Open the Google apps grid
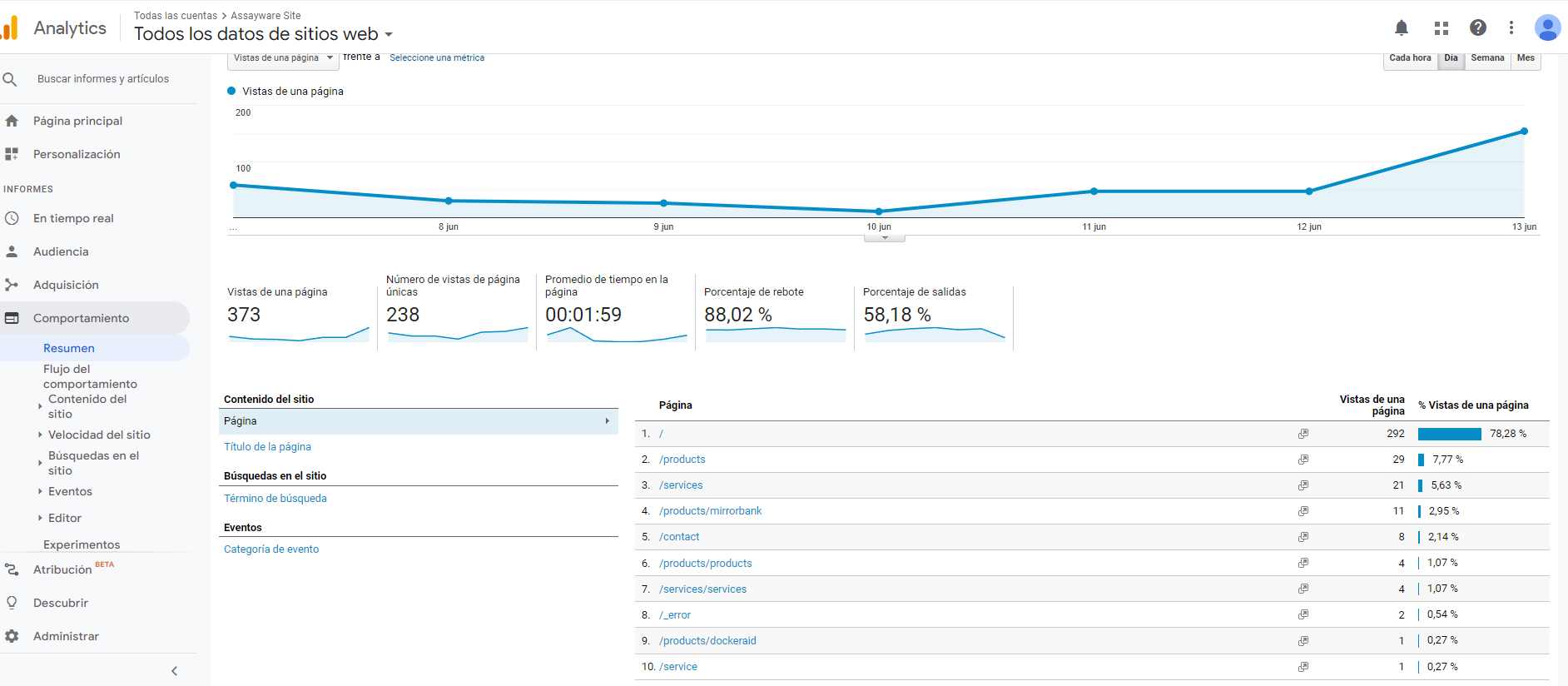 click(1441, 27)
